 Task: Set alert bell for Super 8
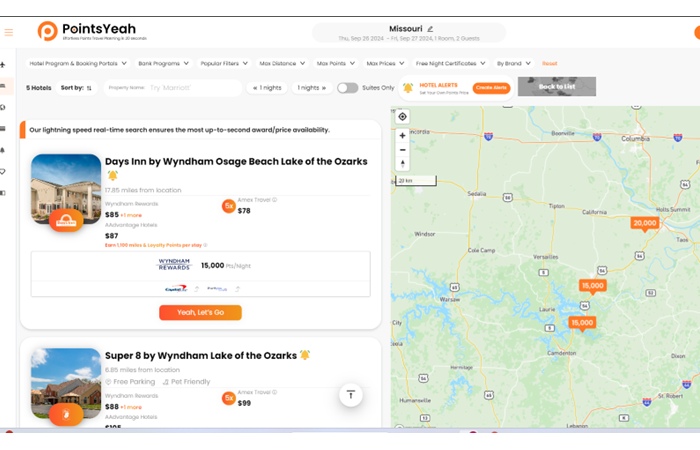[305, 355]
